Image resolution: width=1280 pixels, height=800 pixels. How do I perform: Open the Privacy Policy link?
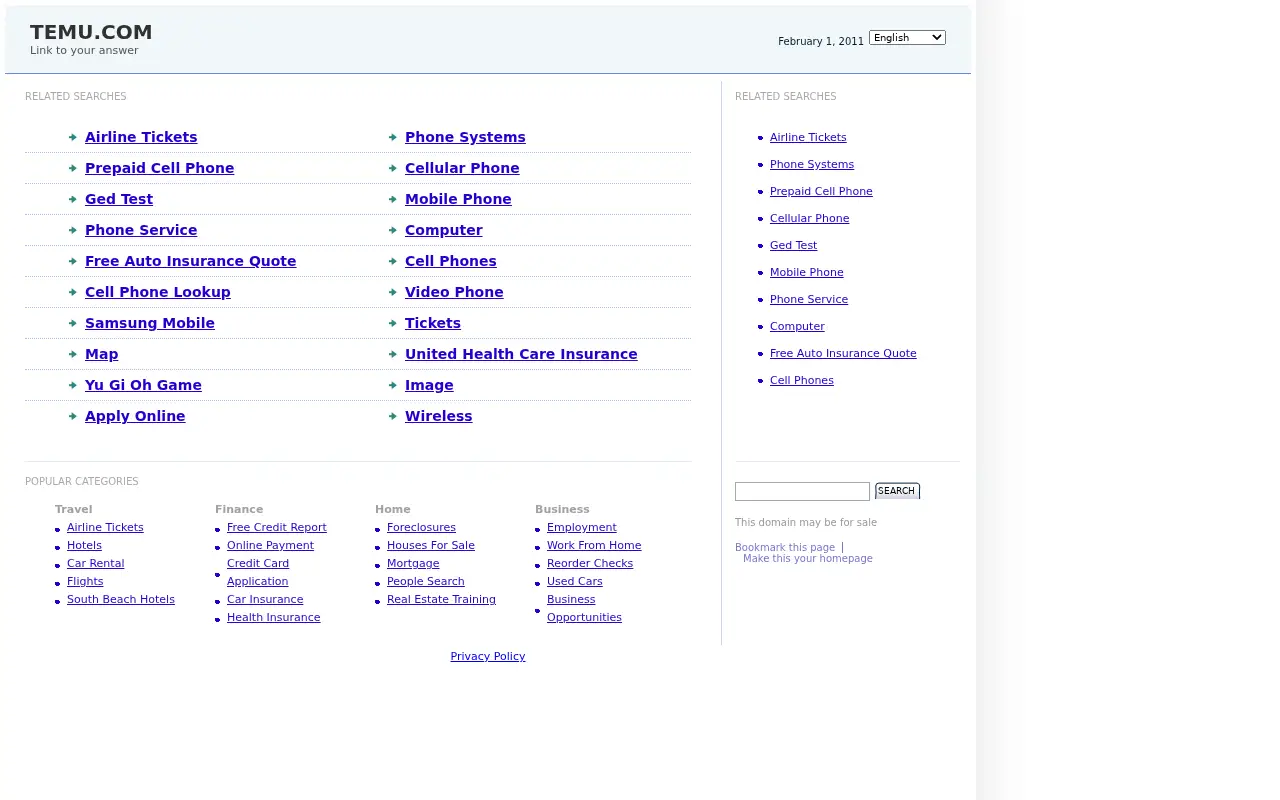pyautogui.click(x=488, y=656)
